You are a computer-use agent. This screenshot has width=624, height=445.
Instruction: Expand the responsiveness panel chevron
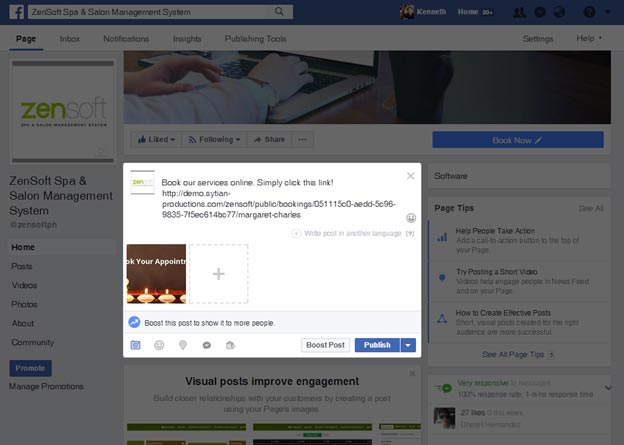pos(608,388)
